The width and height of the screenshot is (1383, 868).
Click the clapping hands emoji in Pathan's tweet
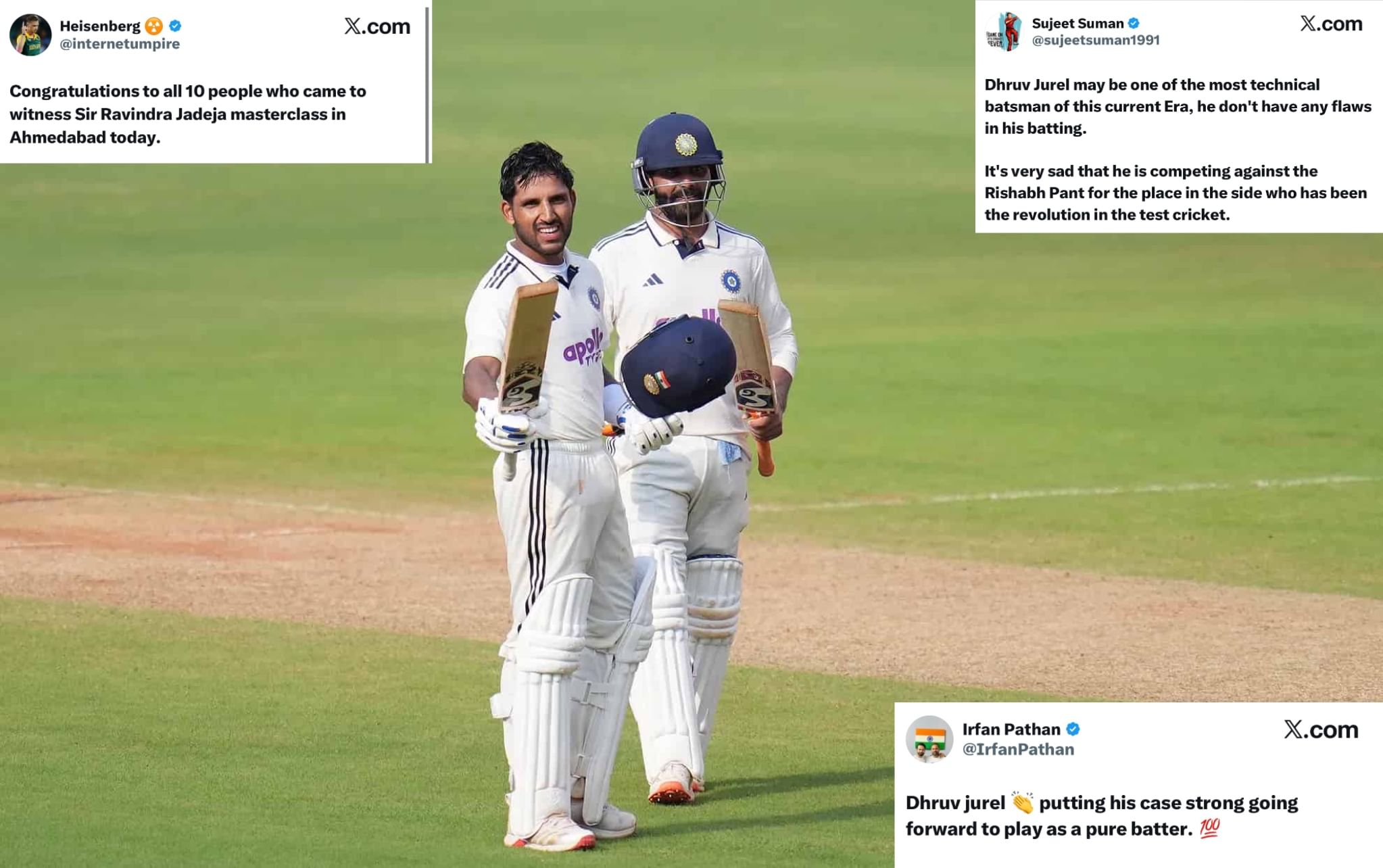pos(1022,802)
